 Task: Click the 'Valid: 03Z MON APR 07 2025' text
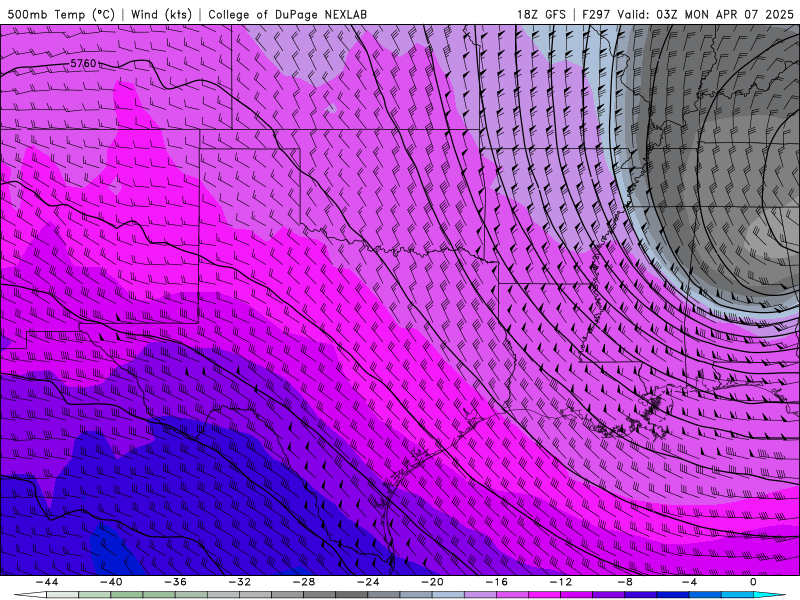point(705,14)
